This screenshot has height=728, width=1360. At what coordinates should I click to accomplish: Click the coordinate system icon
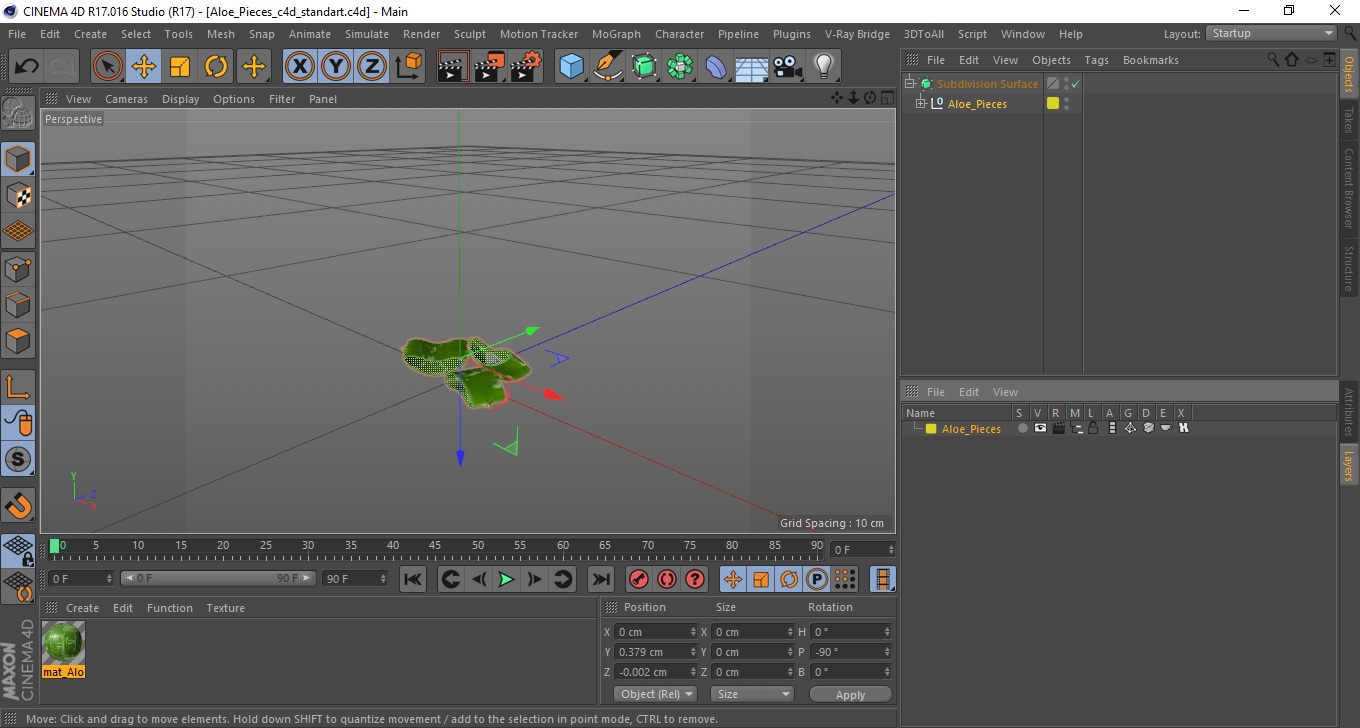click(409, 67)
